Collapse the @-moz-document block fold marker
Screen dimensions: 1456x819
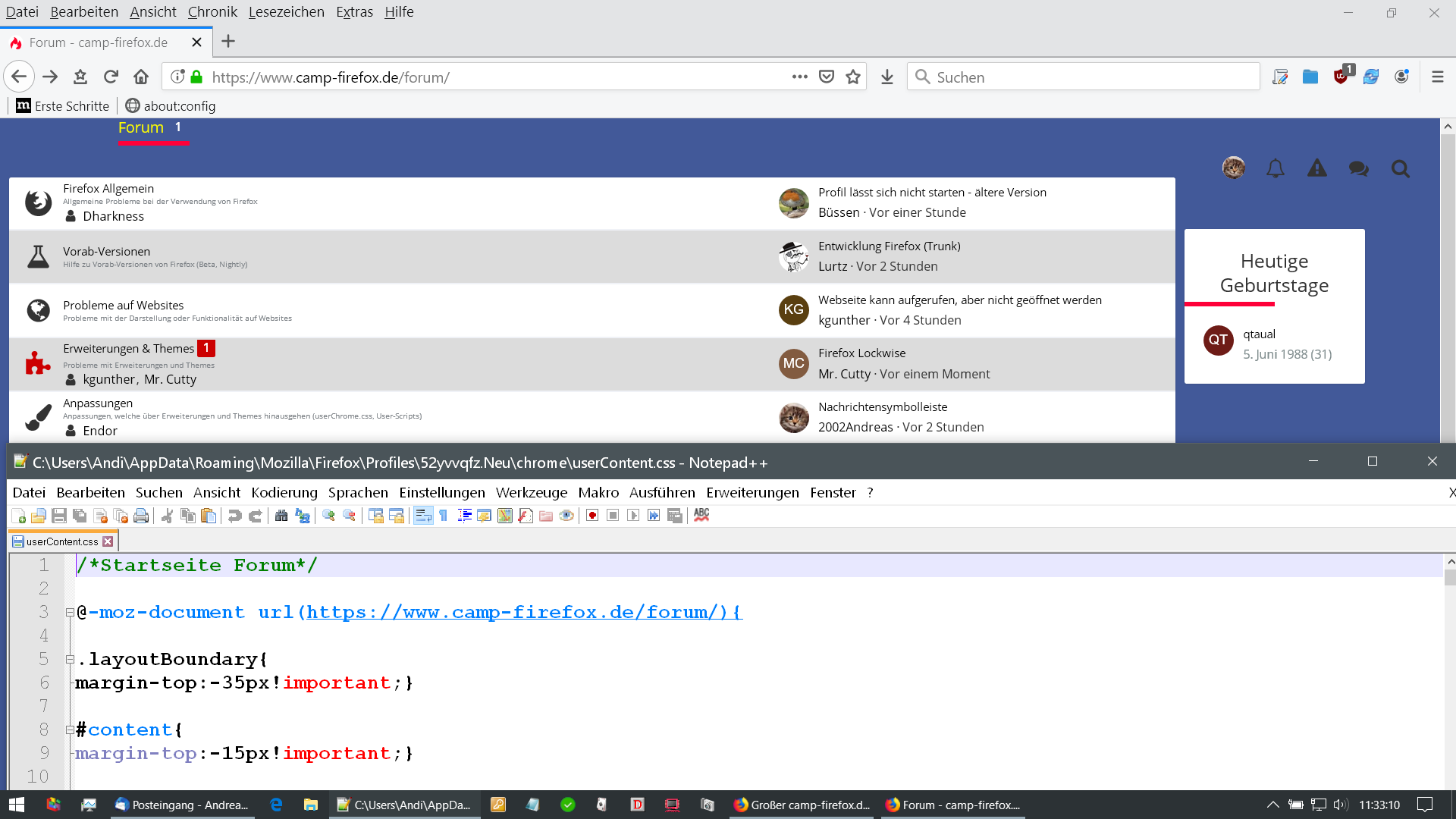70,613
